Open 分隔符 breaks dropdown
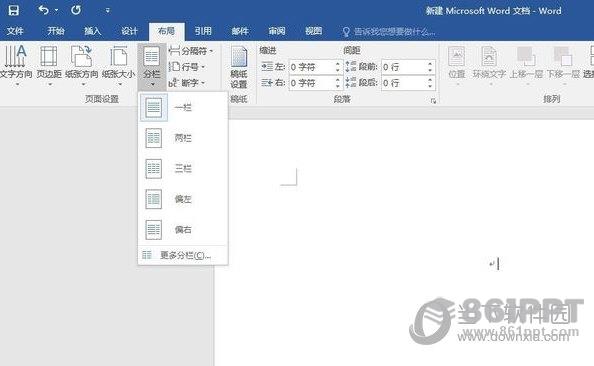The height and width of the screenshot is (366, 594). point(191,51)
